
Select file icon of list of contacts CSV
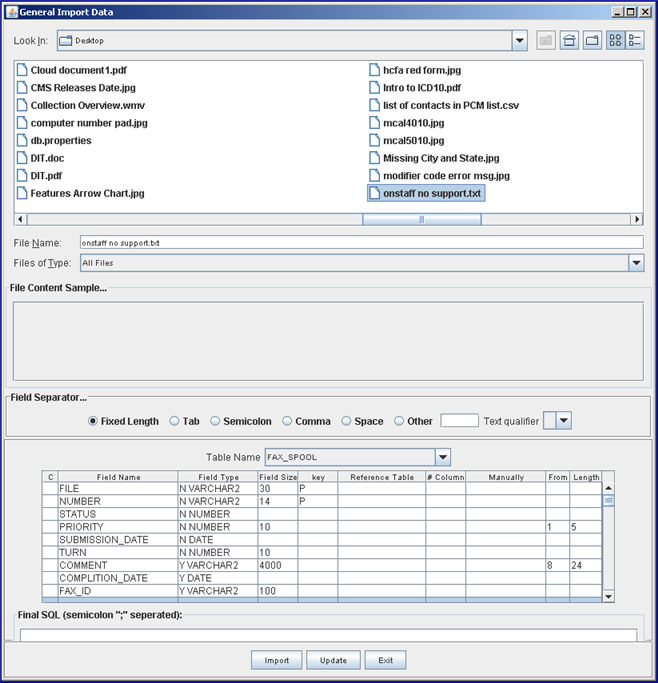(374, 105)
